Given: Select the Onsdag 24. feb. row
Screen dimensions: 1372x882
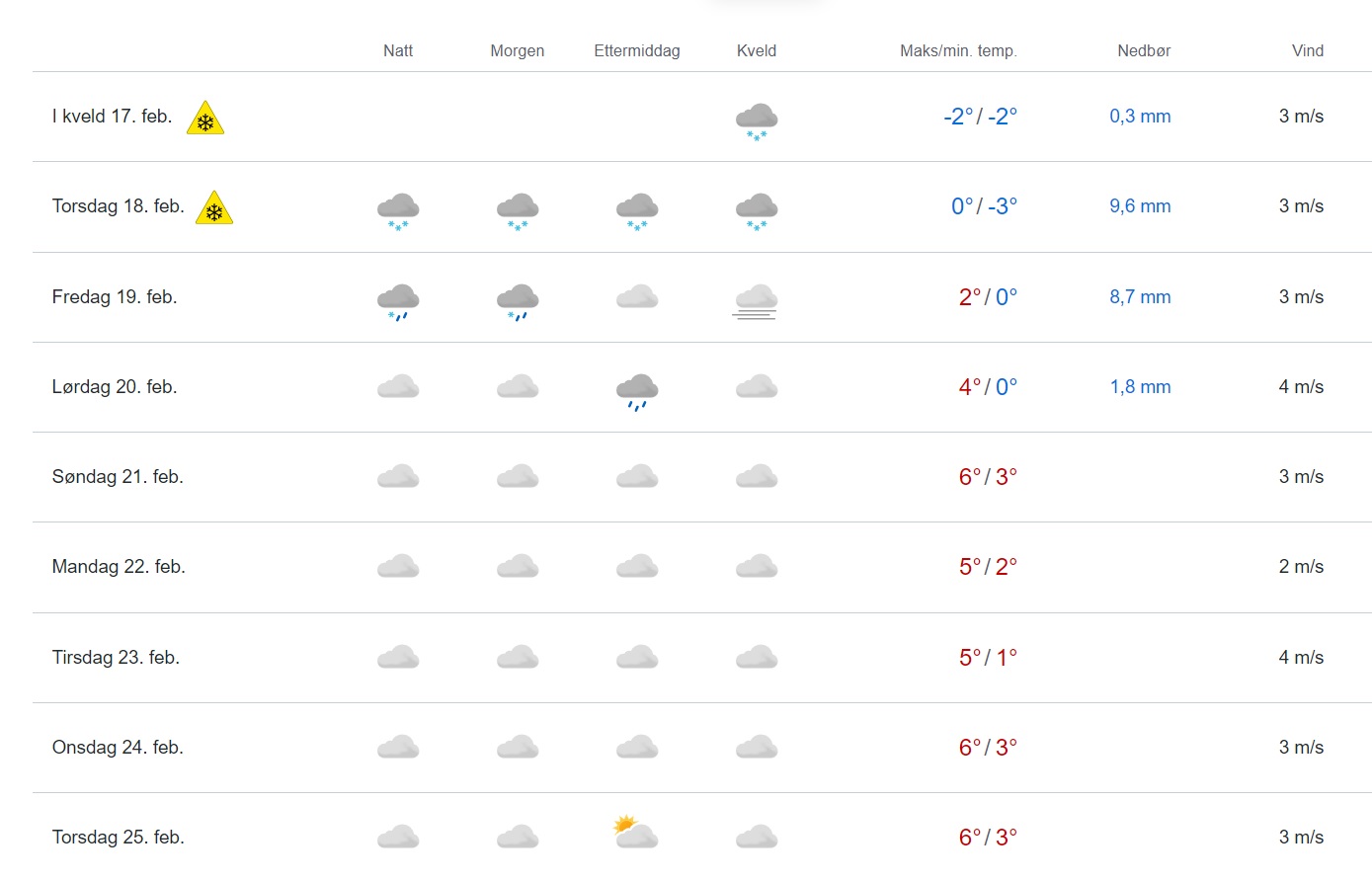Looking at the screenshot, I should [702, 748].
